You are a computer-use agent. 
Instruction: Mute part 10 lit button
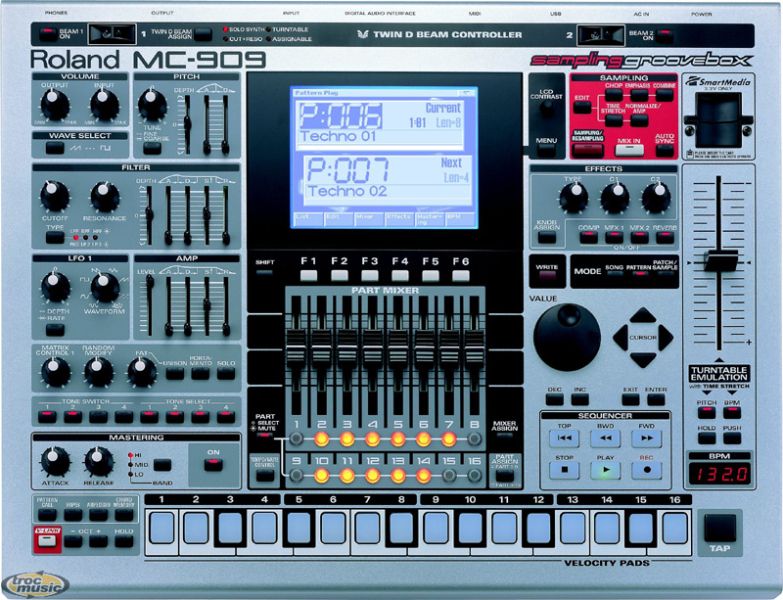click(322, 475)
